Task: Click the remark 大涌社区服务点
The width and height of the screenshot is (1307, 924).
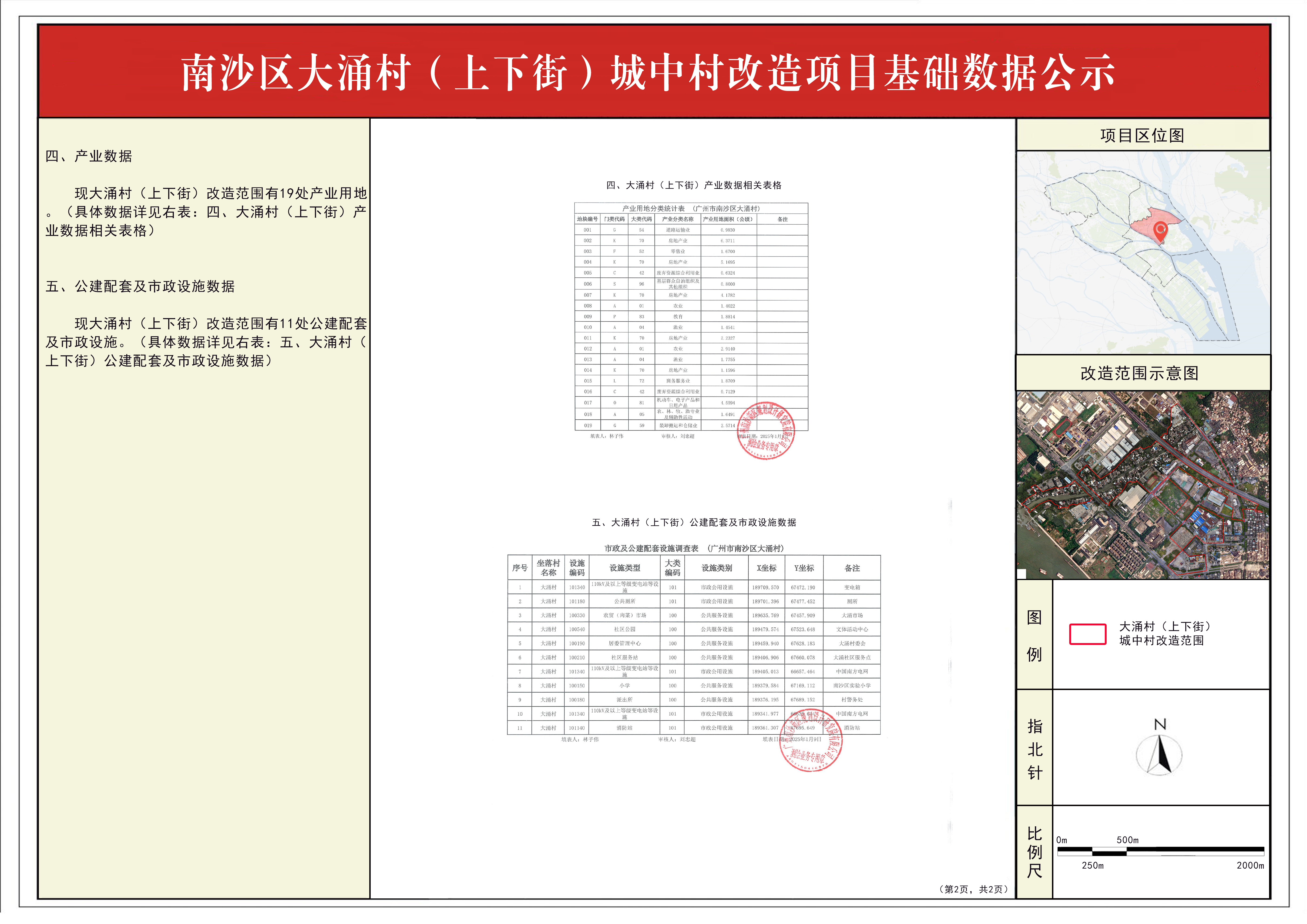Action: 852,658
